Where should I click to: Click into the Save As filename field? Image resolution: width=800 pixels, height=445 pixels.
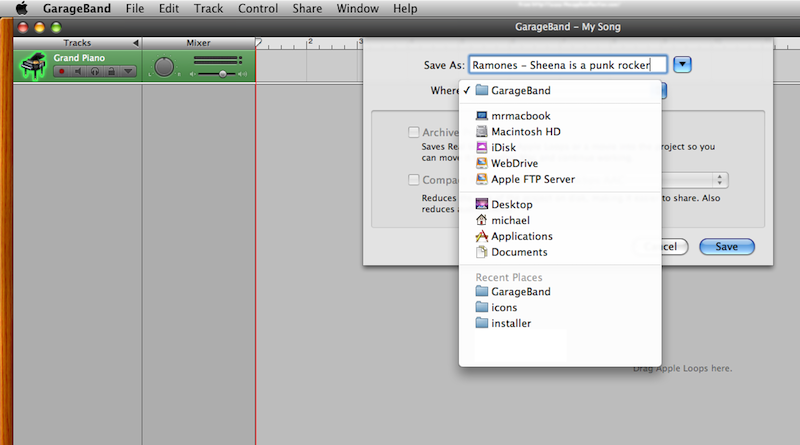point(567,65)
